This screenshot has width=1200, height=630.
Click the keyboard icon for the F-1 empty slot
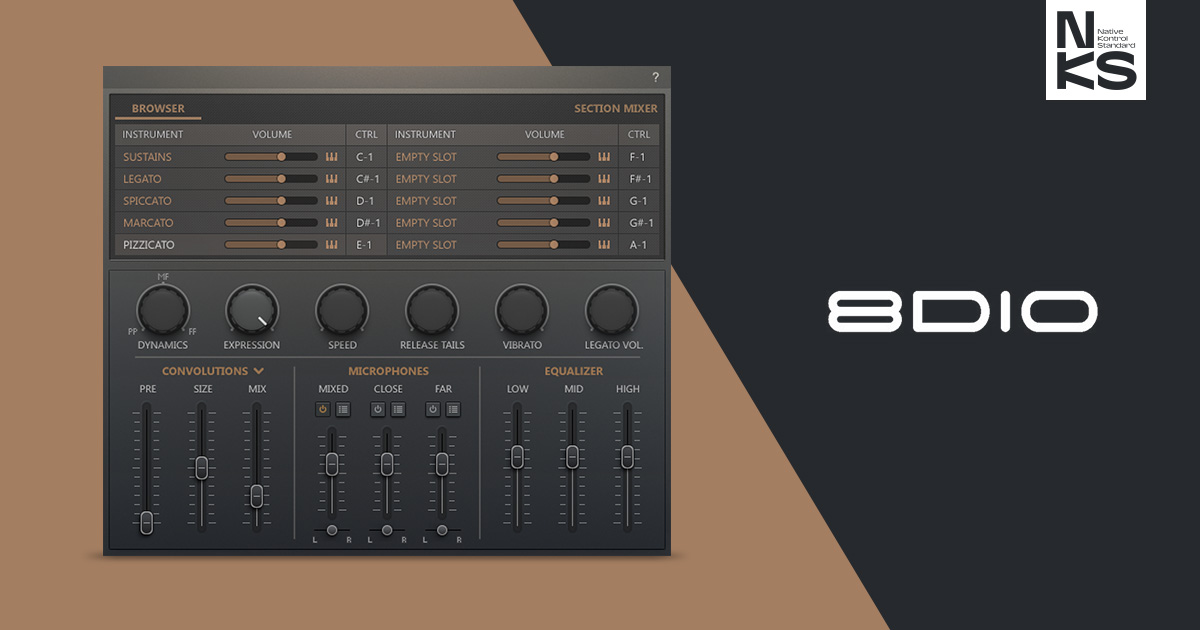(604, 156)
